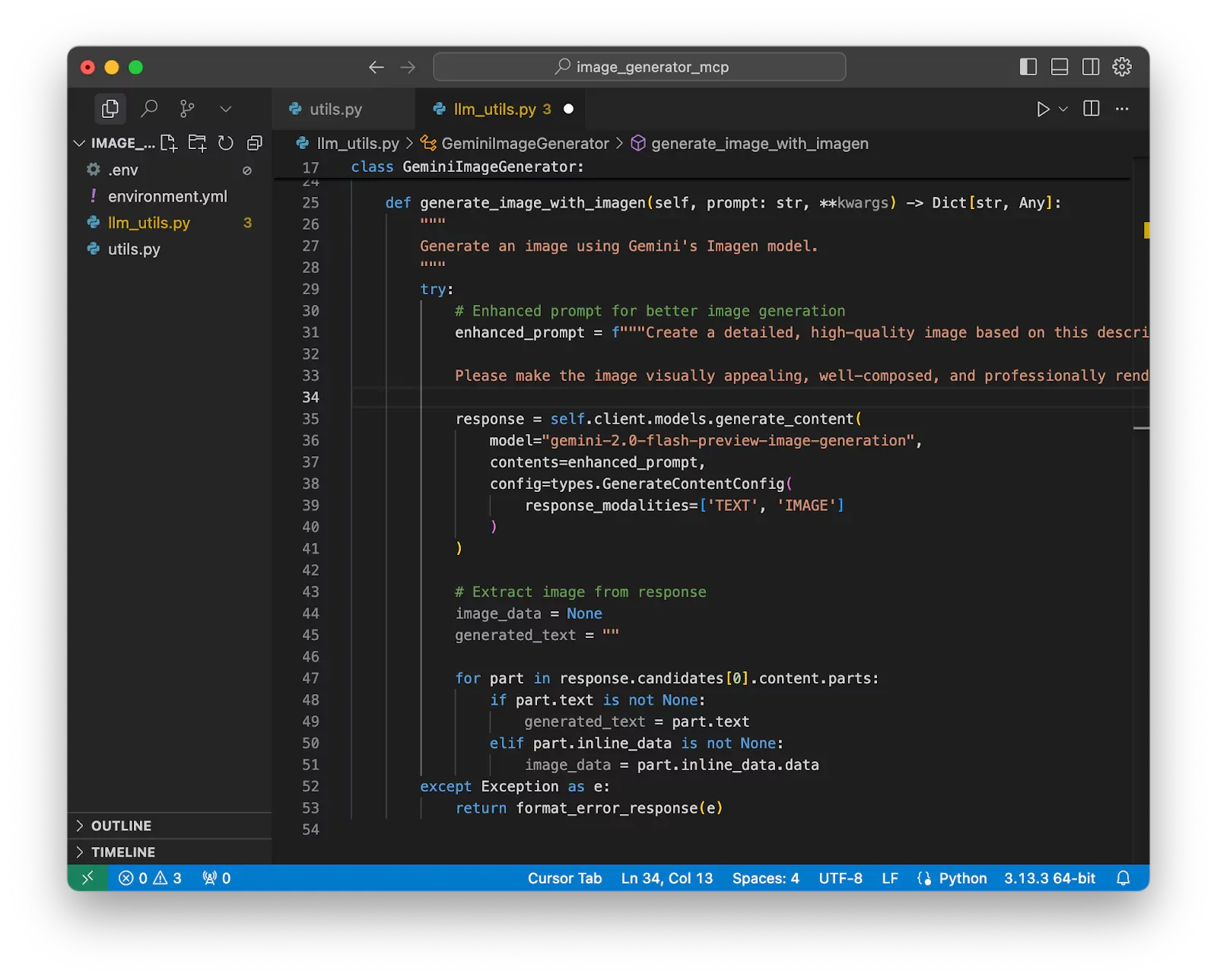The image size is (1217, 980).
Task: Expand the TIMELINE section
Action: pos(170,852)
